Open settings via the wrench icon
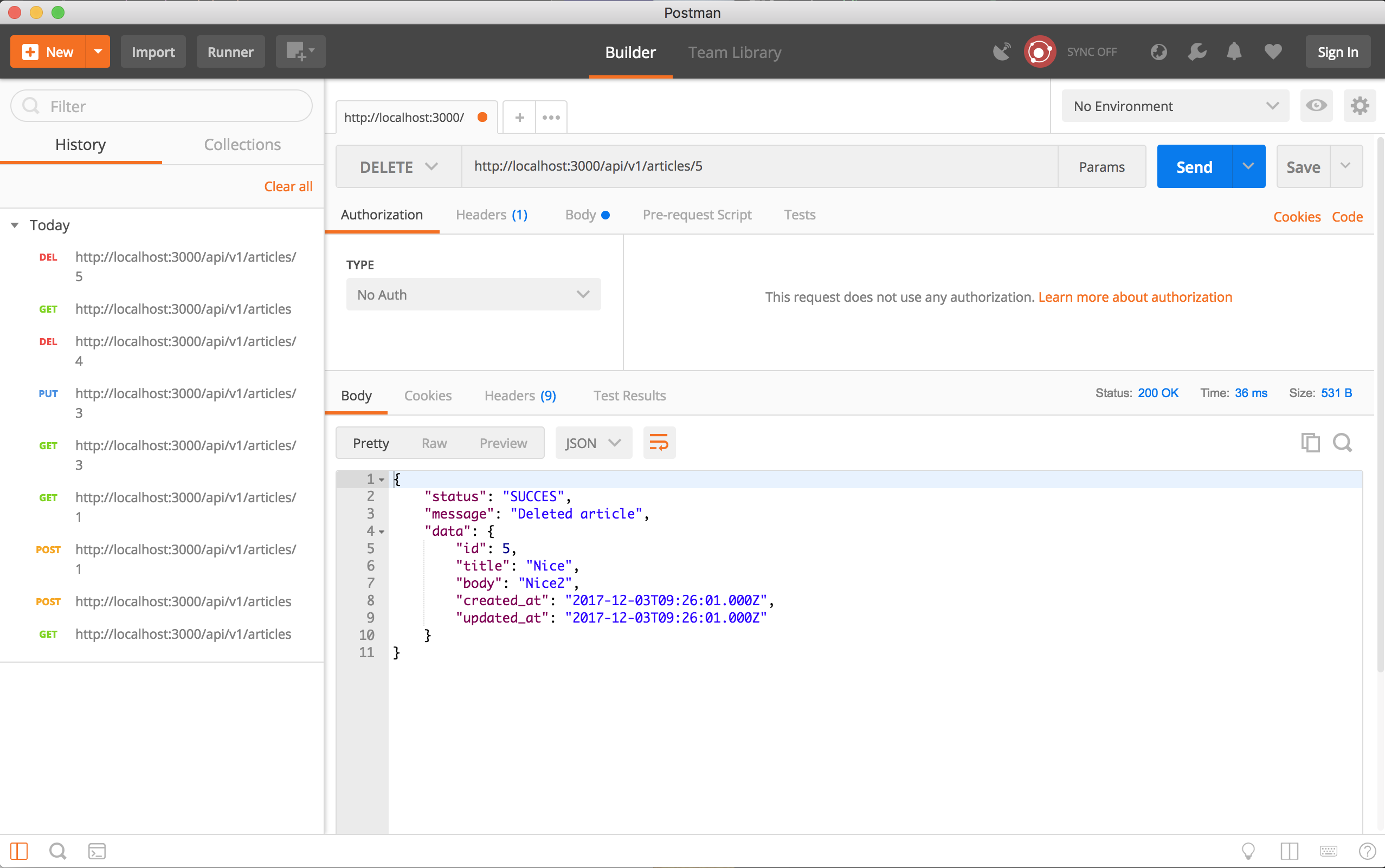The width and height of the screenshot is (1385, 868). pos(1197,51)
